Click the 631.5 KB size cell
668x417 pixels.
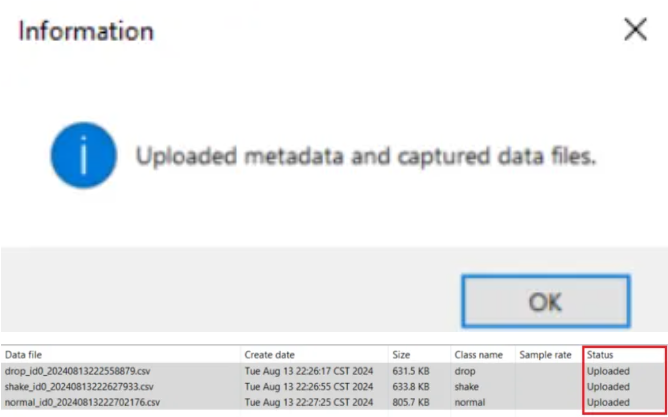(411, 371)
